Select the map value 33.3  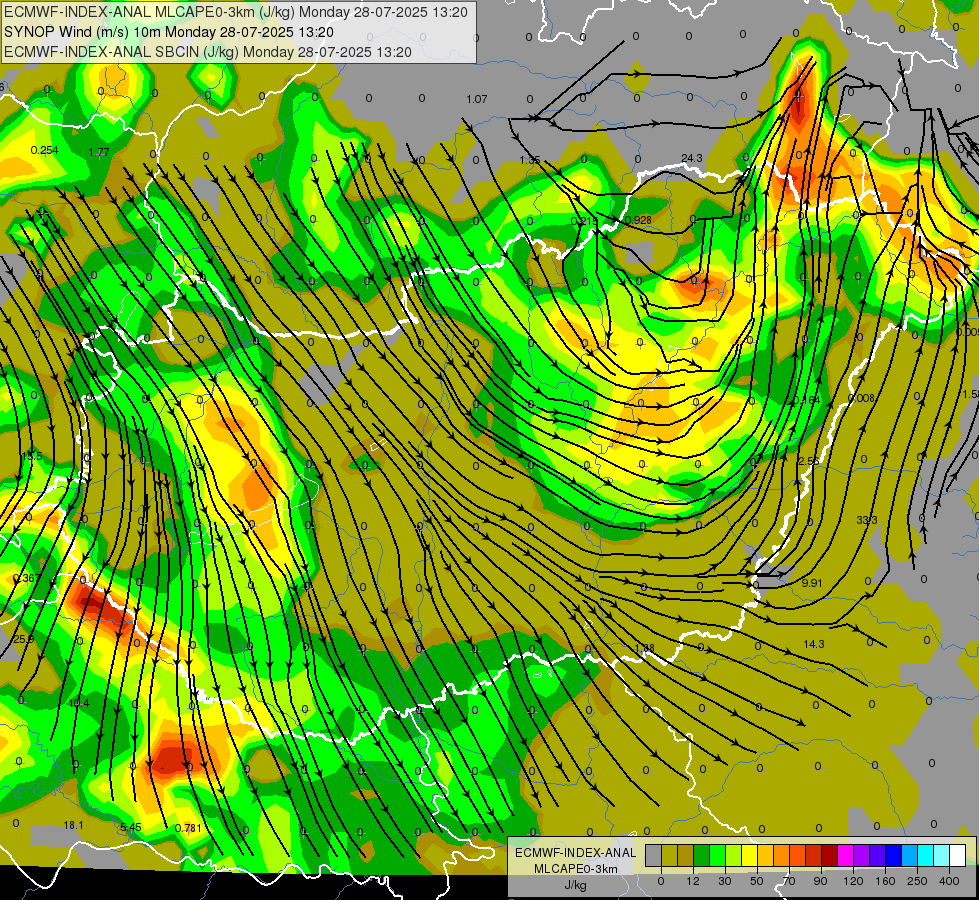[867, 520]
